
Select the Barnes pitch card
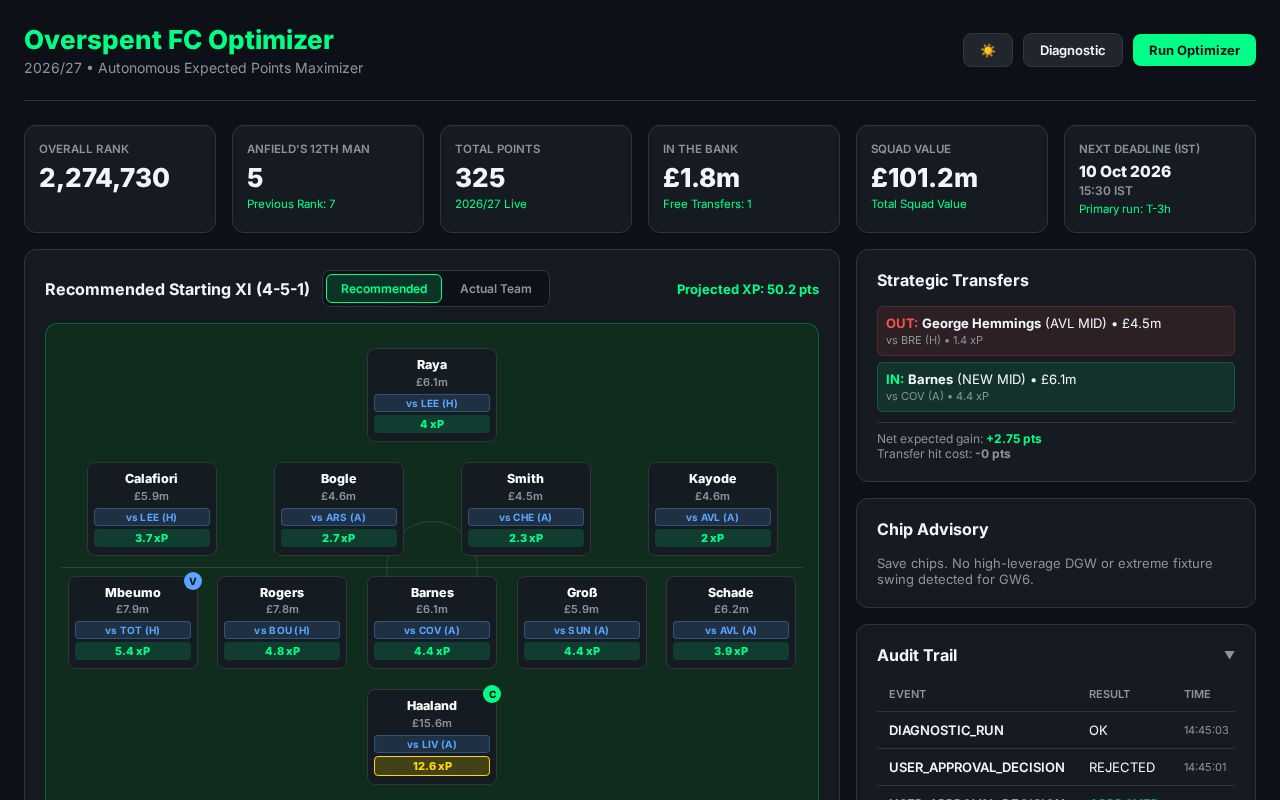(x=432, y=622)
